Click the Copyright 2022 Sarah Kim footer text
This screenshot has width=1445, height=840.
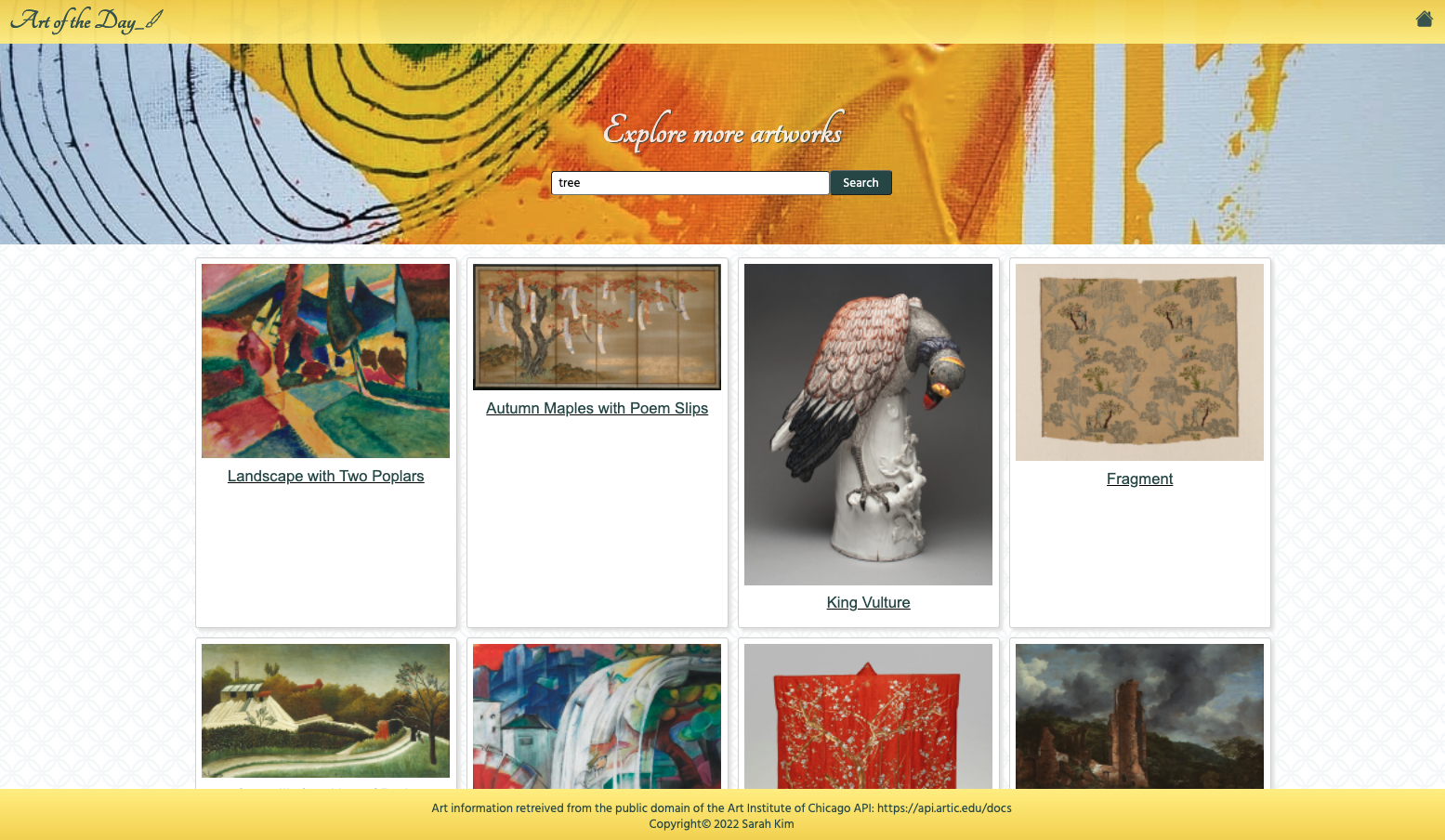[x=721, y=823]
